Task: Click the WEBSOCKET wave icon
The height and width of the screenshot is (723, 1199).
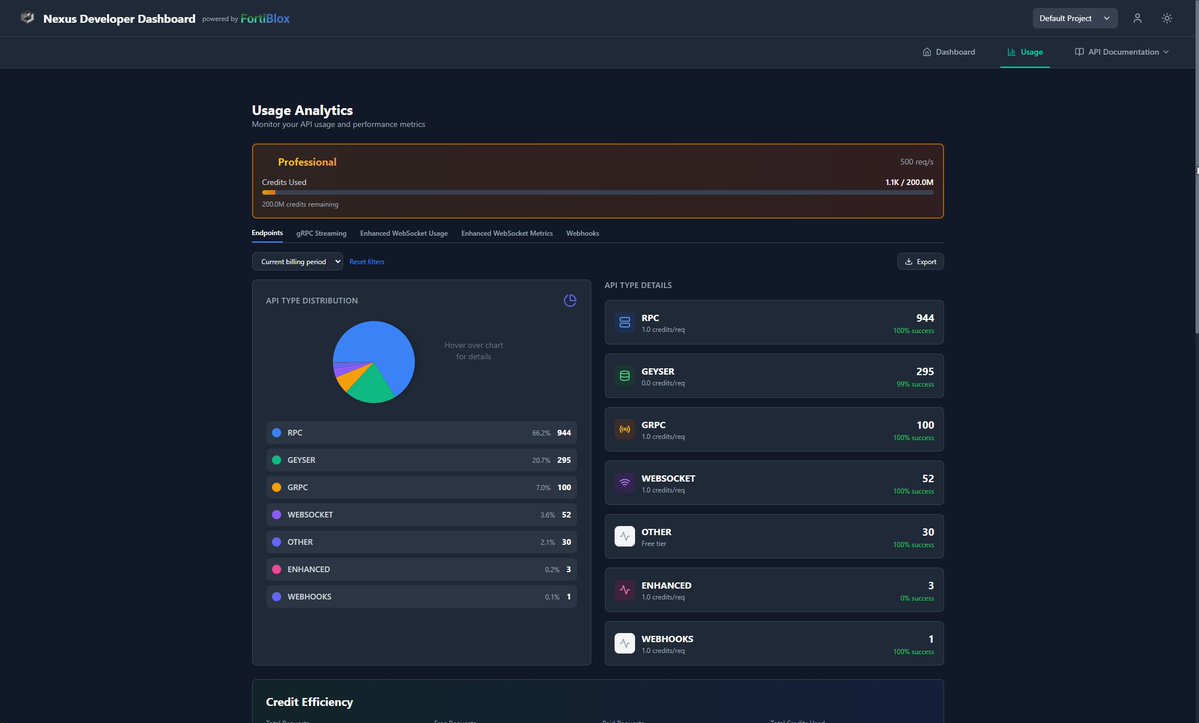Action: [x=621, y=481]
